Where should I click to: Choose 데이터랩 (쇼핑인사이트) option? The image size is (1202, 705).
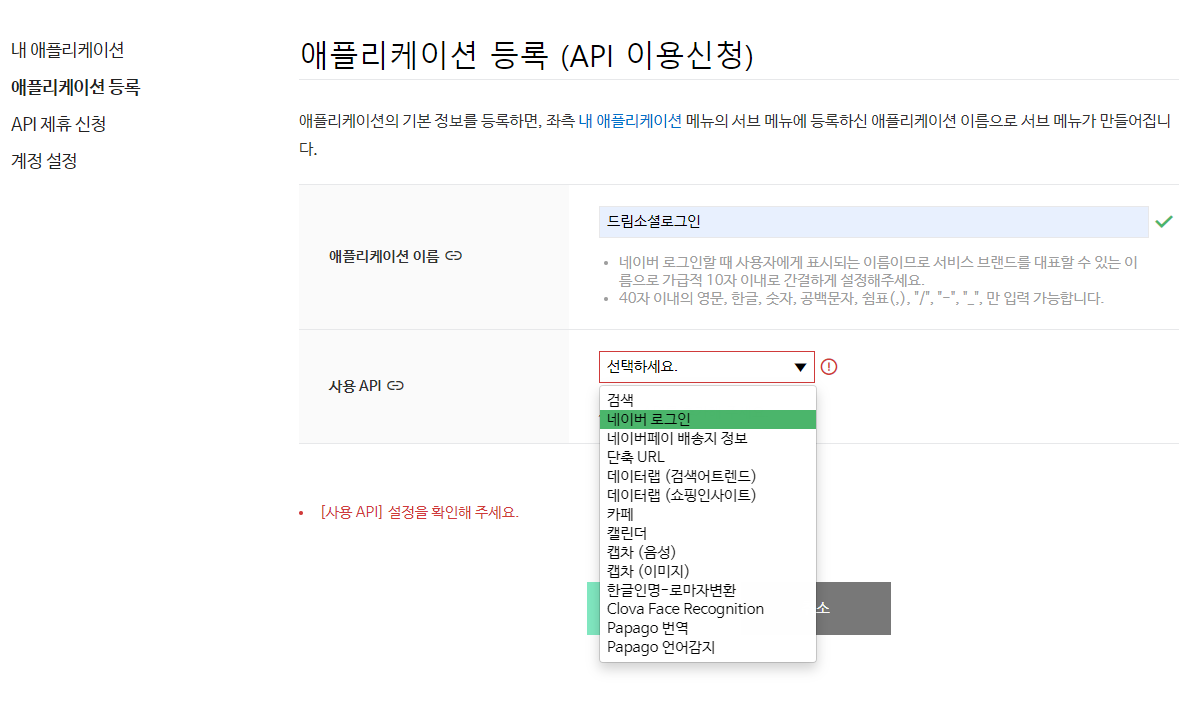click(708, 495)
